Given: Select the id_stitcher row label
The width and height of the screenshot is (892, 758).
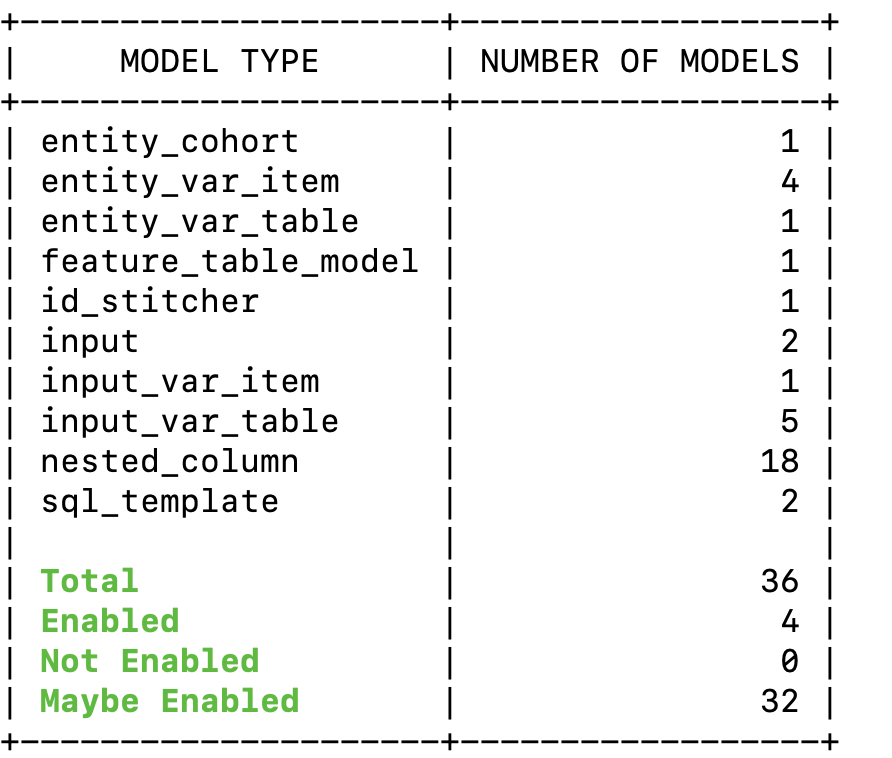Looking at the screenshot, I should click(x=149, y=301).
